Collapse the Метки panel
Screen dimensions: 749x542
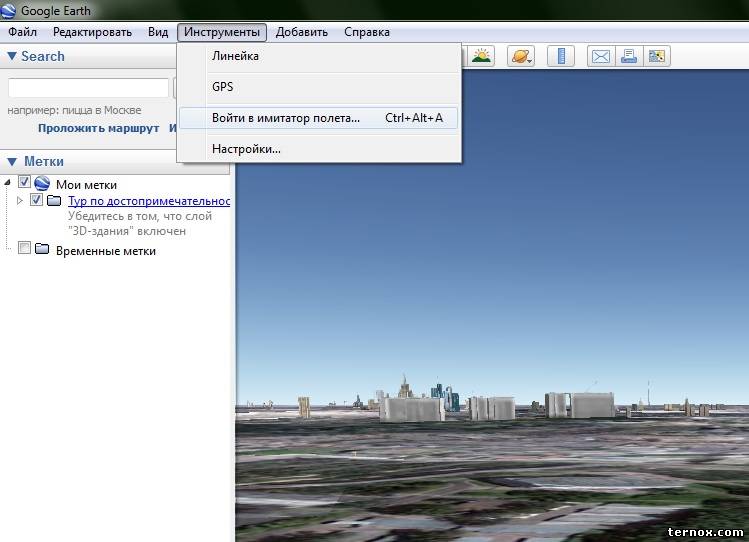[12, 161]
